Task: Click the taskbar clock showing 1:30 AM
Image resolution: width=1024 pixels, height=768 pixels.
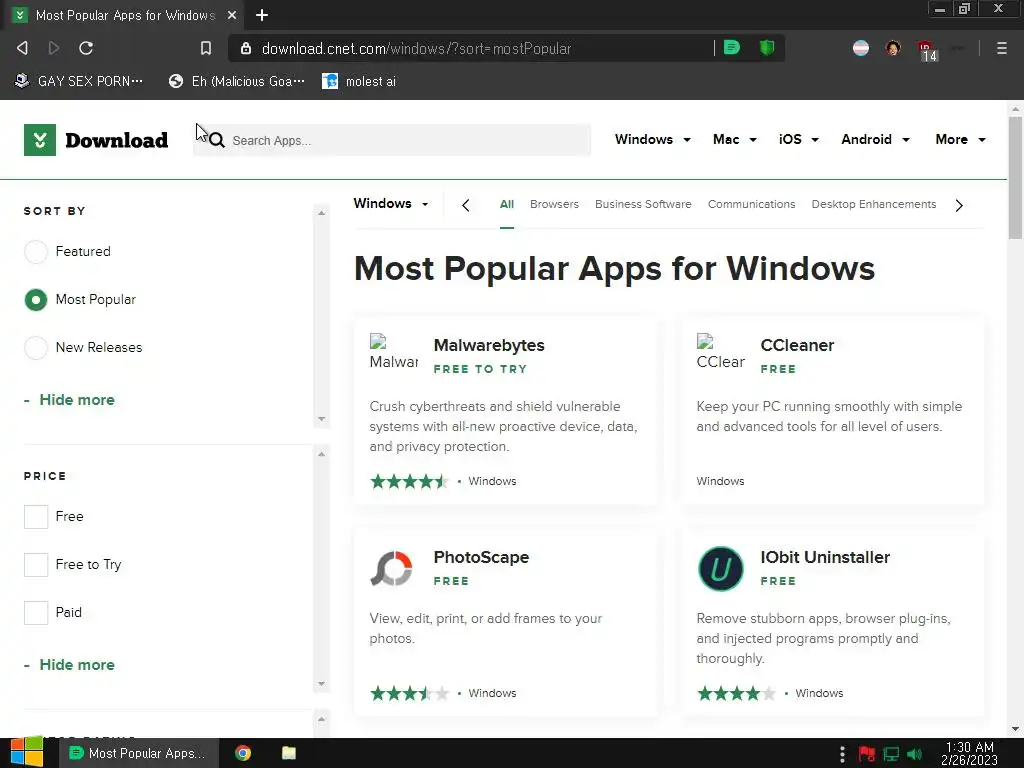Action: tap(969, 753)
